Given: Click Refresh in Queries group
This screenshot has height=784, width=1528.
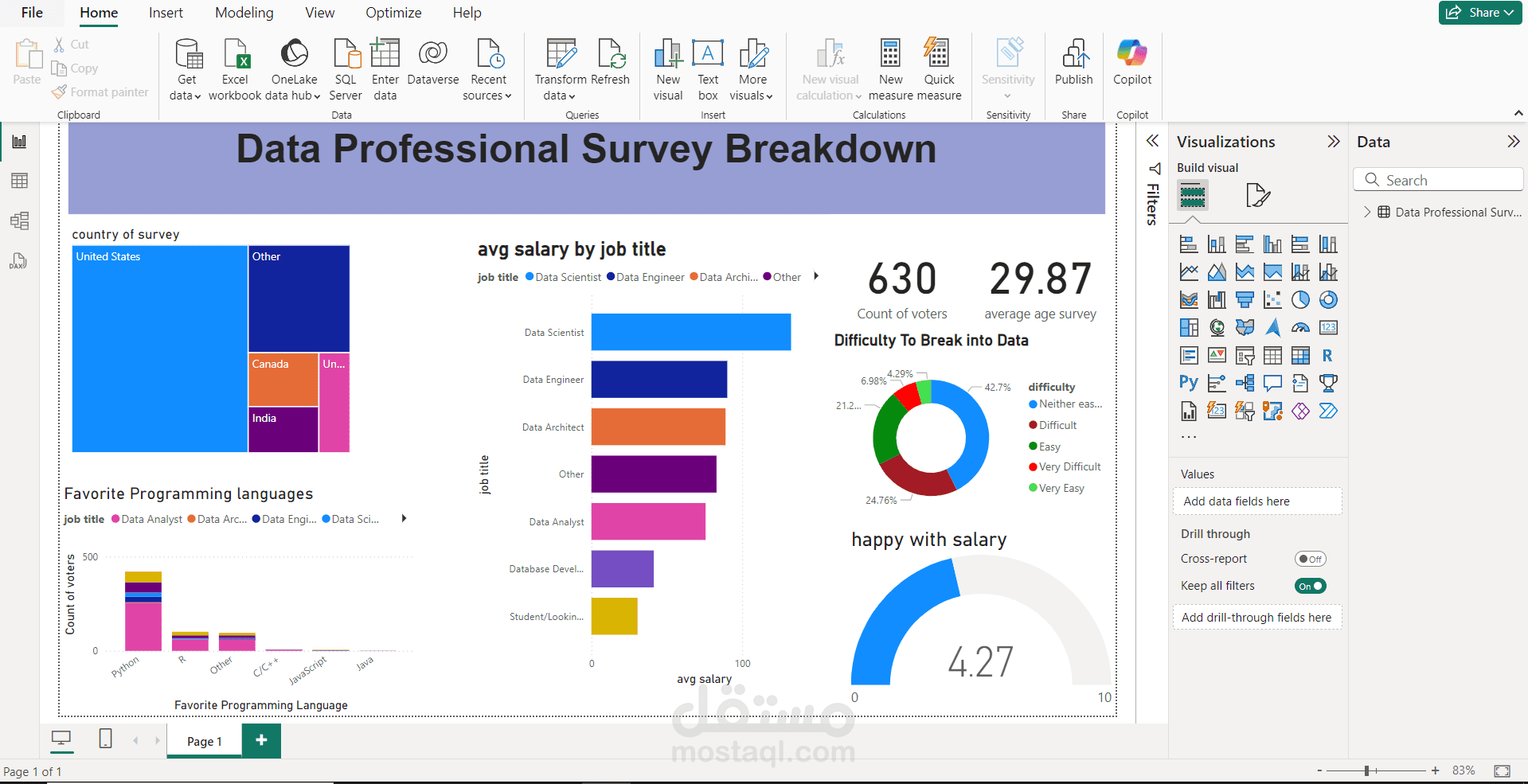Looking at the screenshot, I should point(611,62).
